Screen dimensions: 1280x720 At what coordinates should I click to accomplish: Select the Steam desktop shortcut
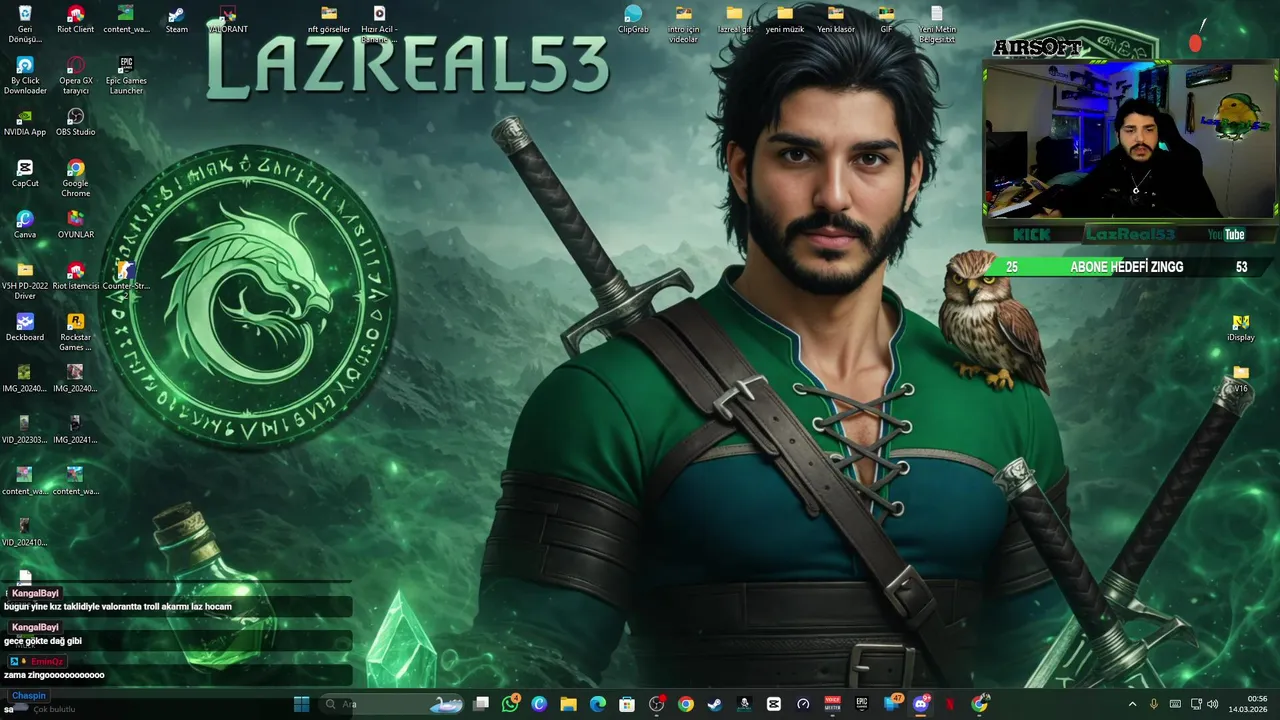pyautogui.click(x=176, y=19)
